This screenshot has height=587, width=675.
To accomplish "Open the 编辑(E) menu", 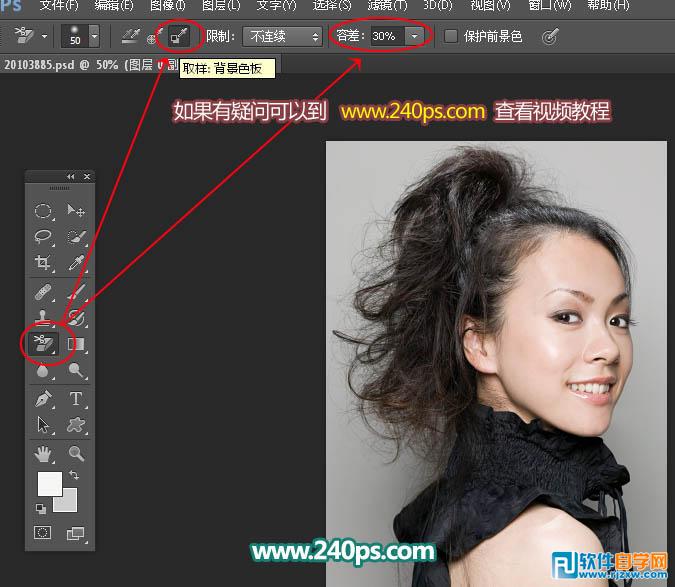I will coord(114,6).
